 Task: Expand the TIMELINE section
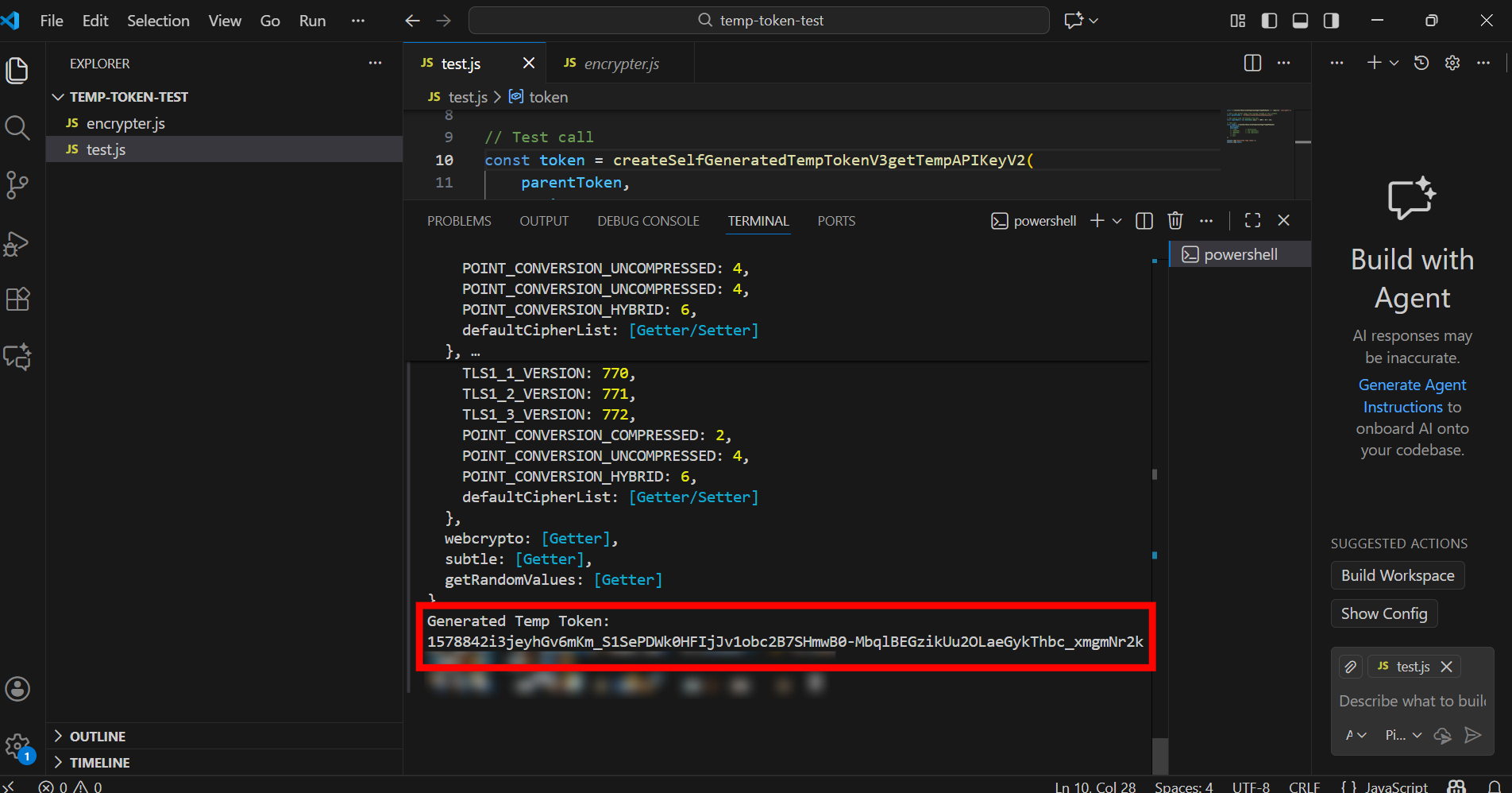(x=99, y=763)
